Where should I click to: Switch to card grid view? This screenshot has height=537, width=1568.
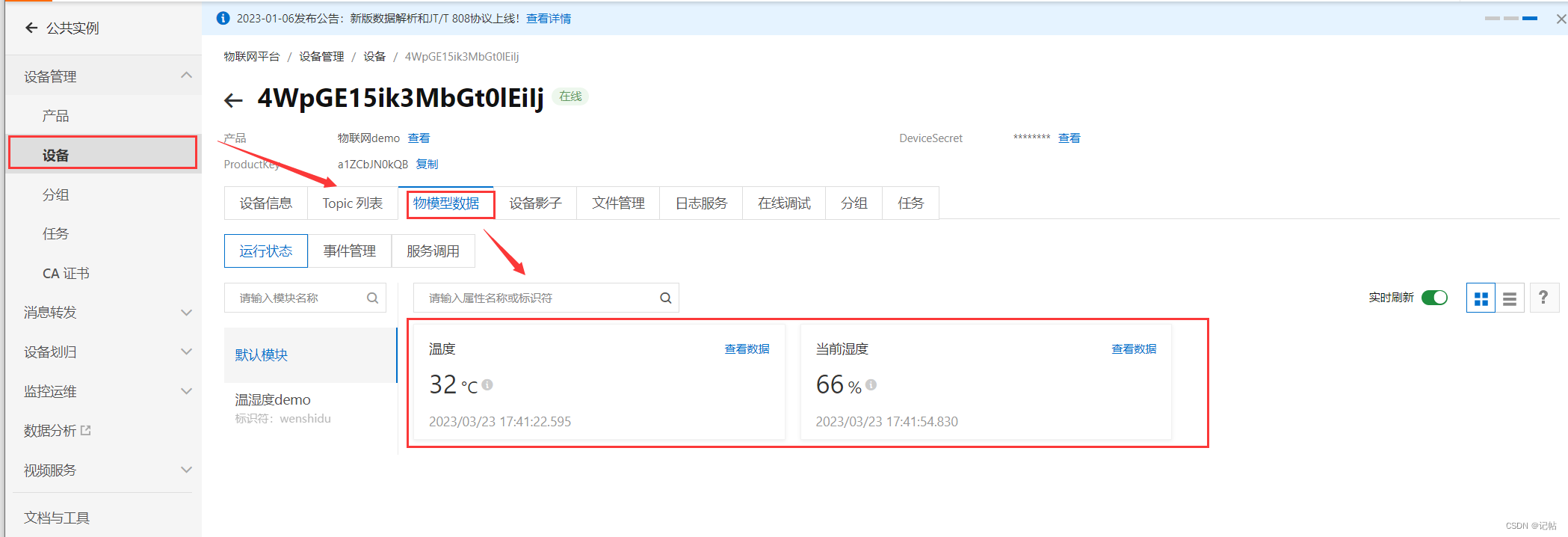coord(1481,298)
